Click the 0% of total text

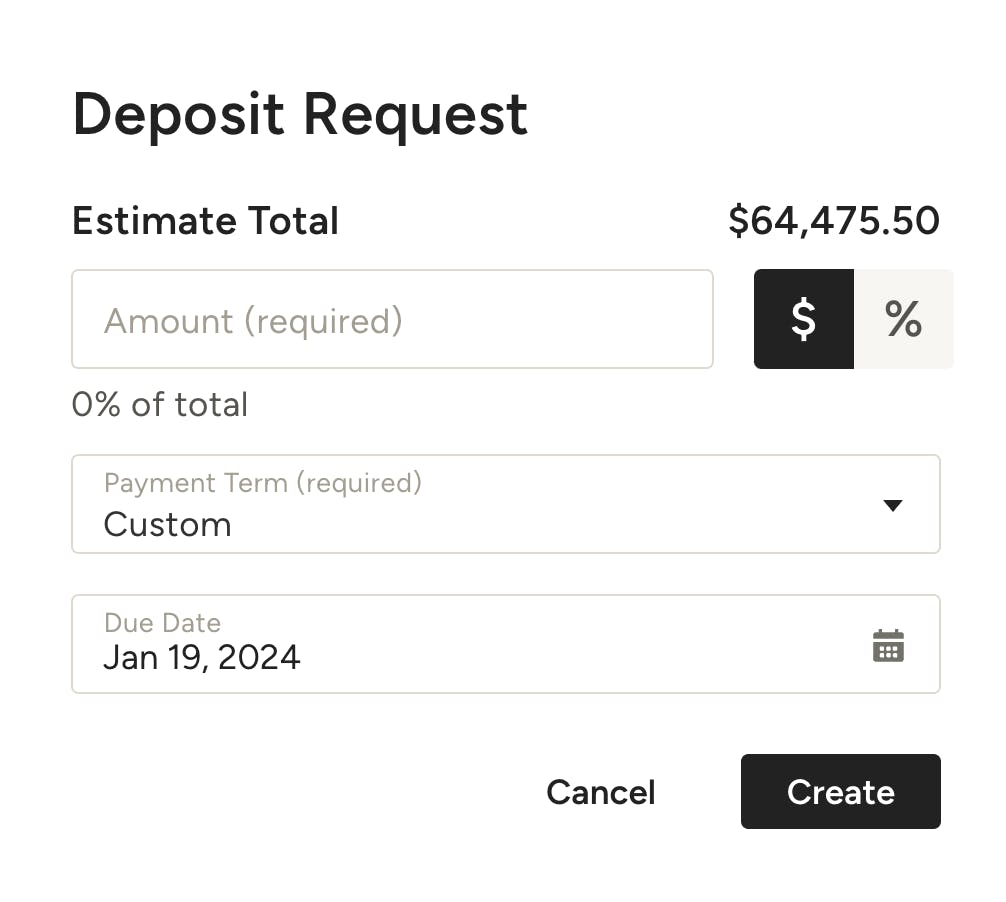pos(160,405)
